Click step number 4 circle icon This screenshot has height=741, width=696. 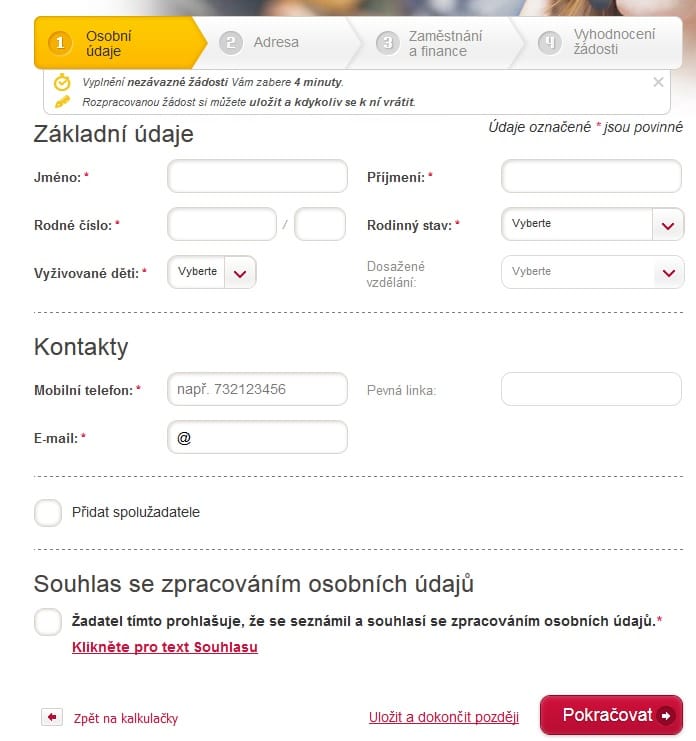point(550,43)
